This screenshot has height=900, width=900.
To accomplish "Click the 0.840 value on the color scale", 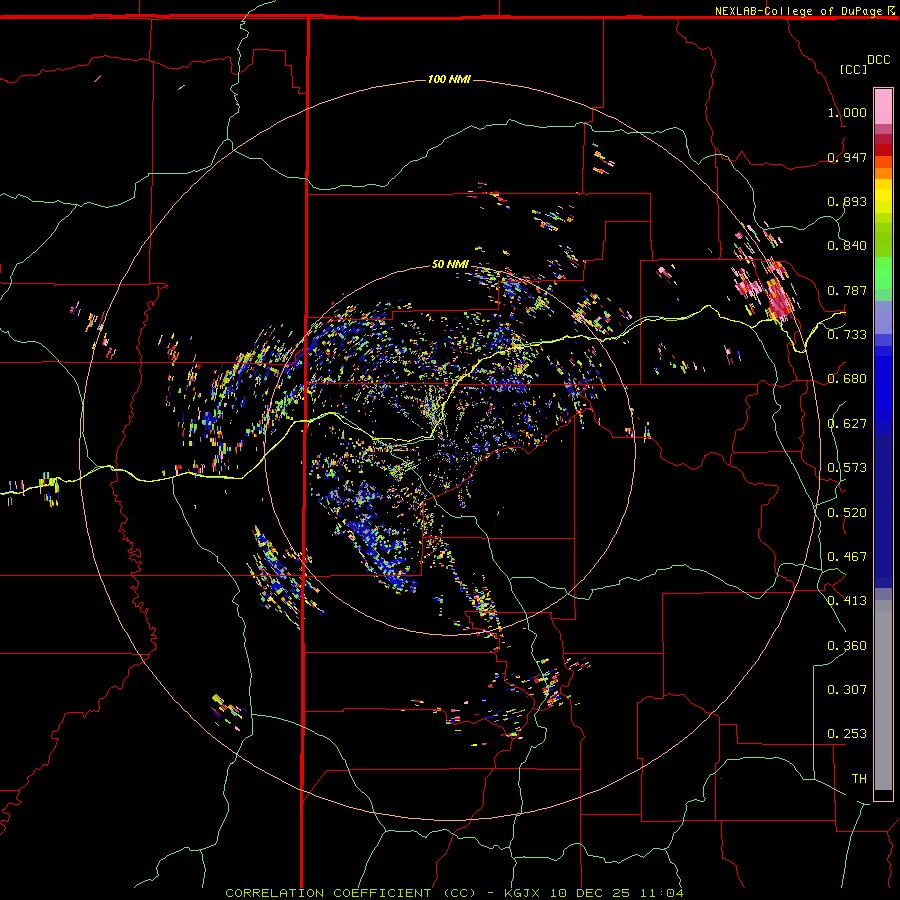I will pos(847,246).
